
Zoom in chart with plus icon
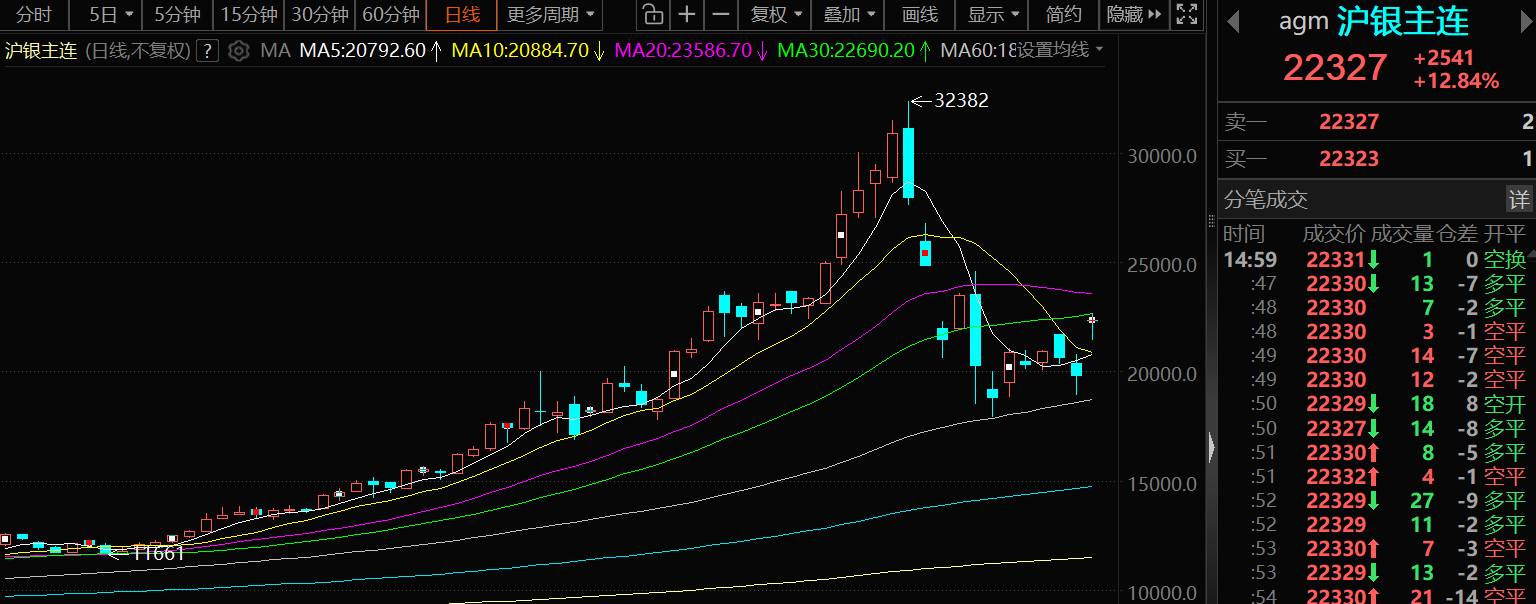coord(686,15)
